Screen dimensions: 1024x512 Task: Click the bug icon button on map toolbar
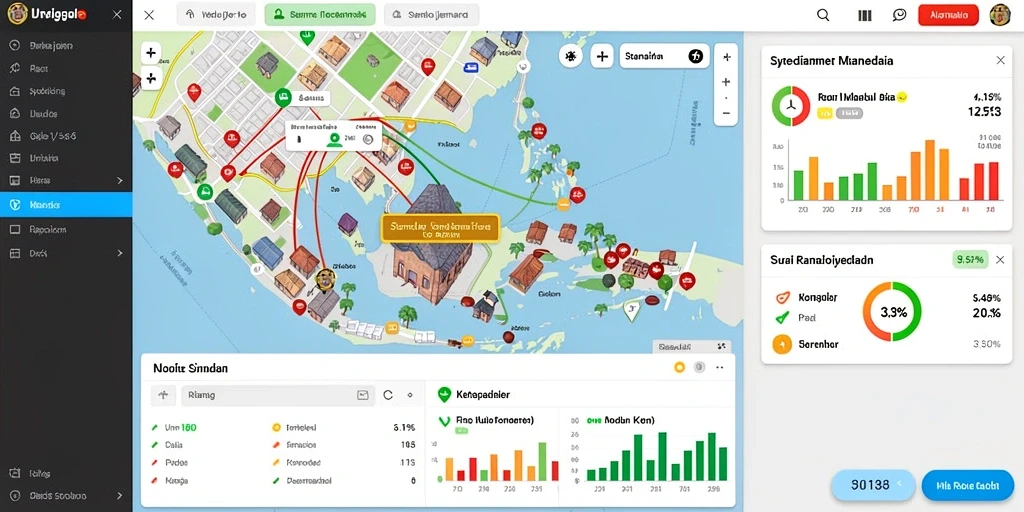pyautogui.click(x=571, y=57)
